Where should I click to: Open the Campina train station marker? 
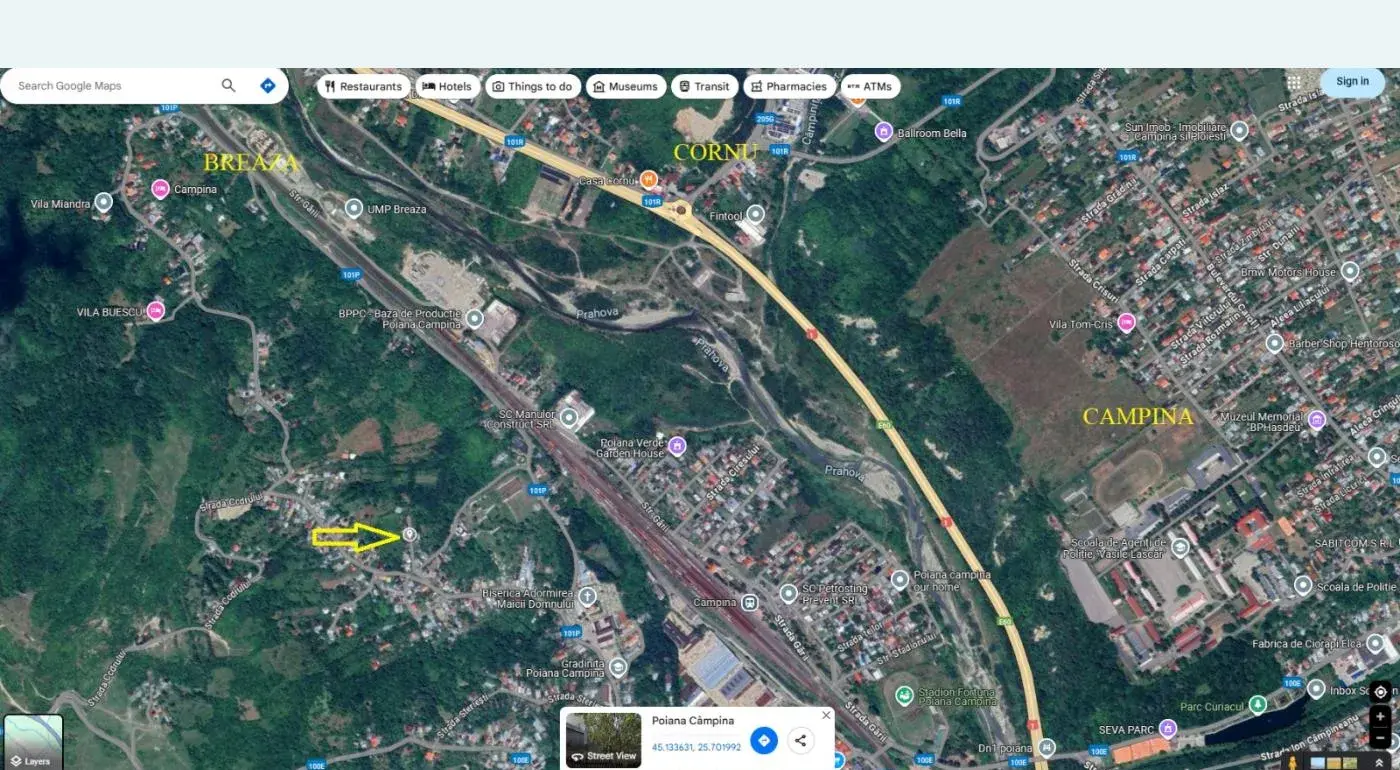coord(749,602)
